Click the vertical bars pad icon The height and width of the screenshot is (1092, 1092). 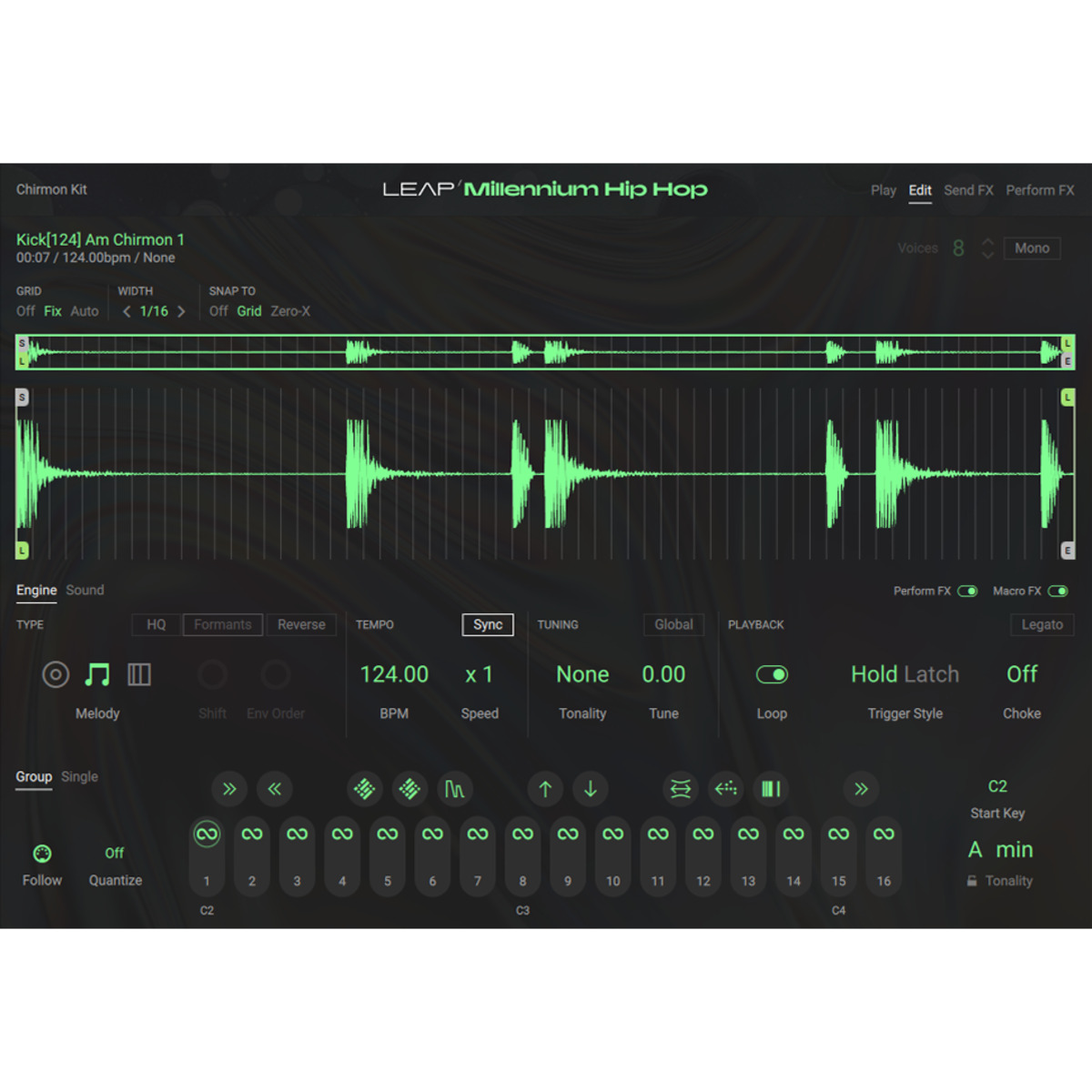[x=771, y=789]
